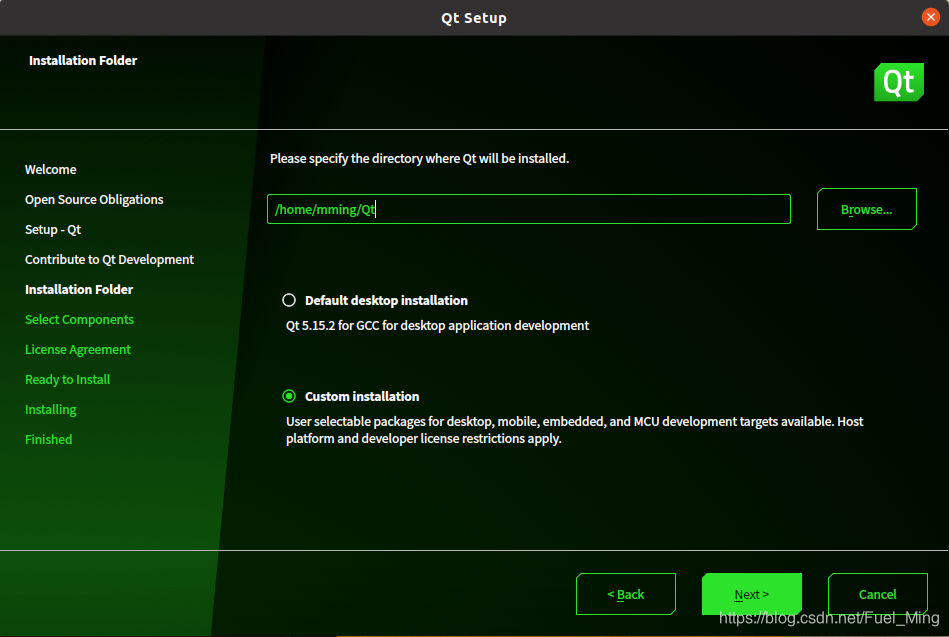This screenshot has height=637, width=949.
Task: Click the Installation Folder sidebar step
Action: [79, 289]
